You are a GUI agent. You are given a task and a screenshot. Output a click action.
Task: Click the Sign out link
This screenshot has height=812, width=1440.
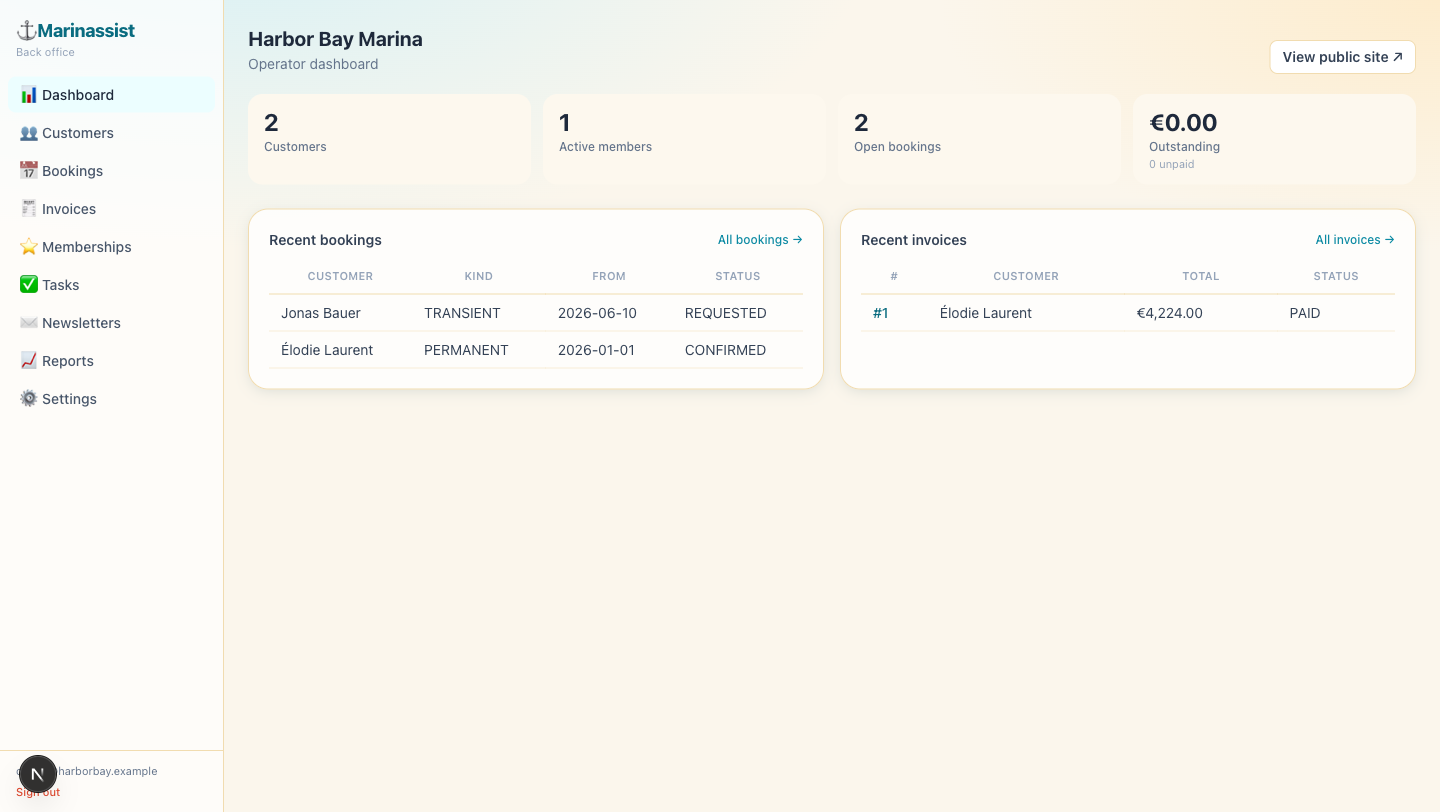tap(38, 792)
